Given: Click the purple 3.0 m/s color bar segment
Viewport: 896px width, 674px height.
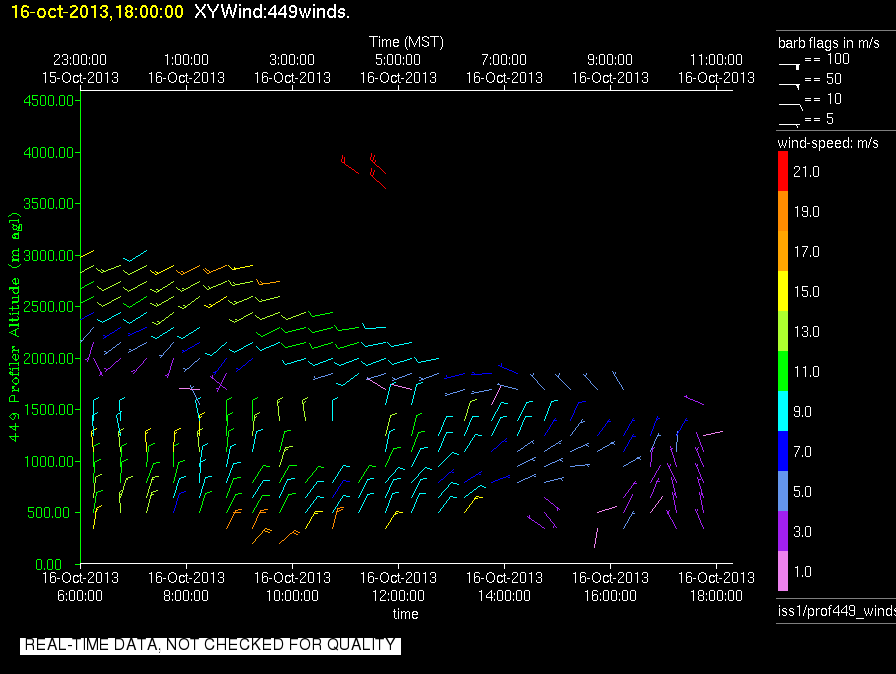Looking at the screenshot, I should (783, 531).
